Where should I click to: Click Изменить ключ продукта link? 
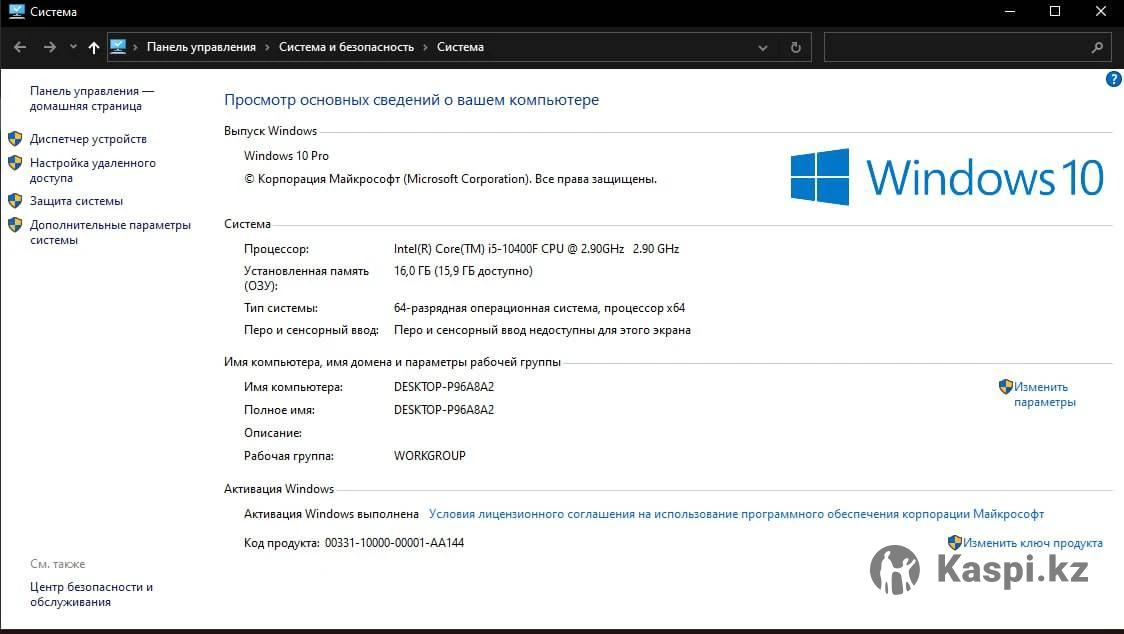pos(1032,543)
